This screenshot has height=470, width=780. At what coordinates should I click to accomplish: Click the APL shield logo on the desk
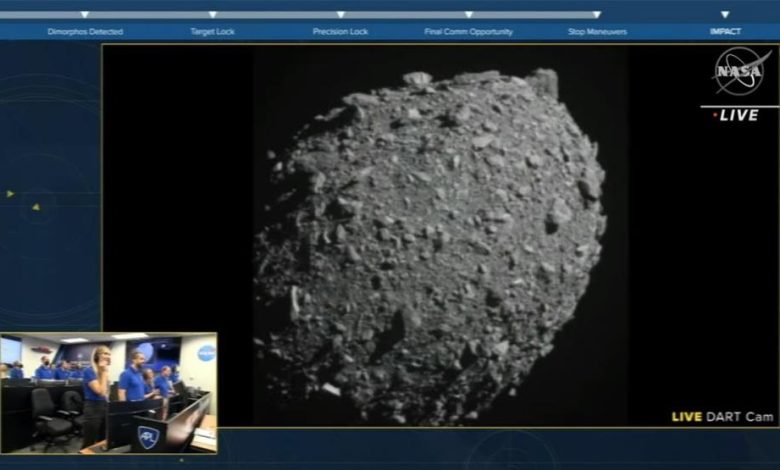[x=148, y=437]
